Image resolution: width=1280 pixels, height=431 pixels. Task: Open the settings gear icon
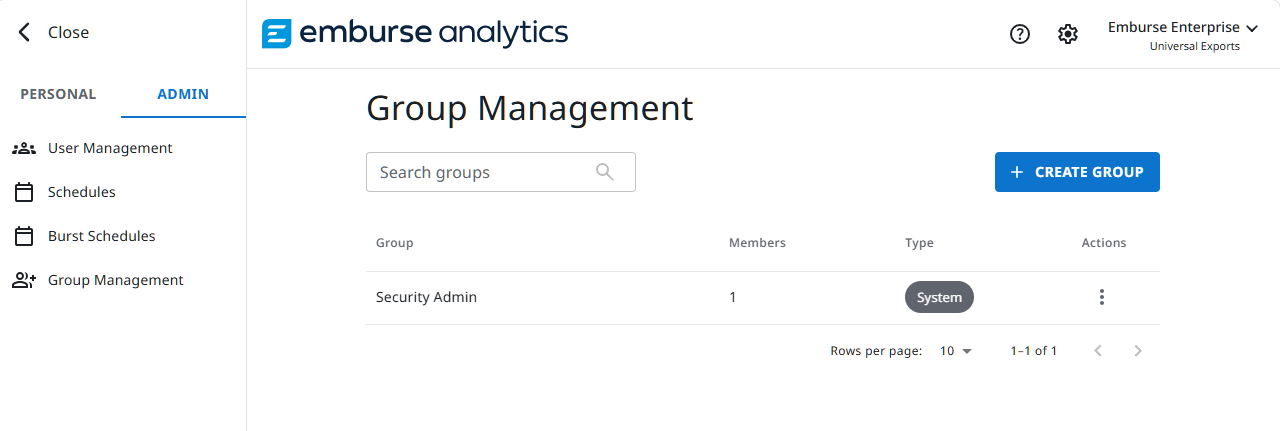click(1068, 34)
